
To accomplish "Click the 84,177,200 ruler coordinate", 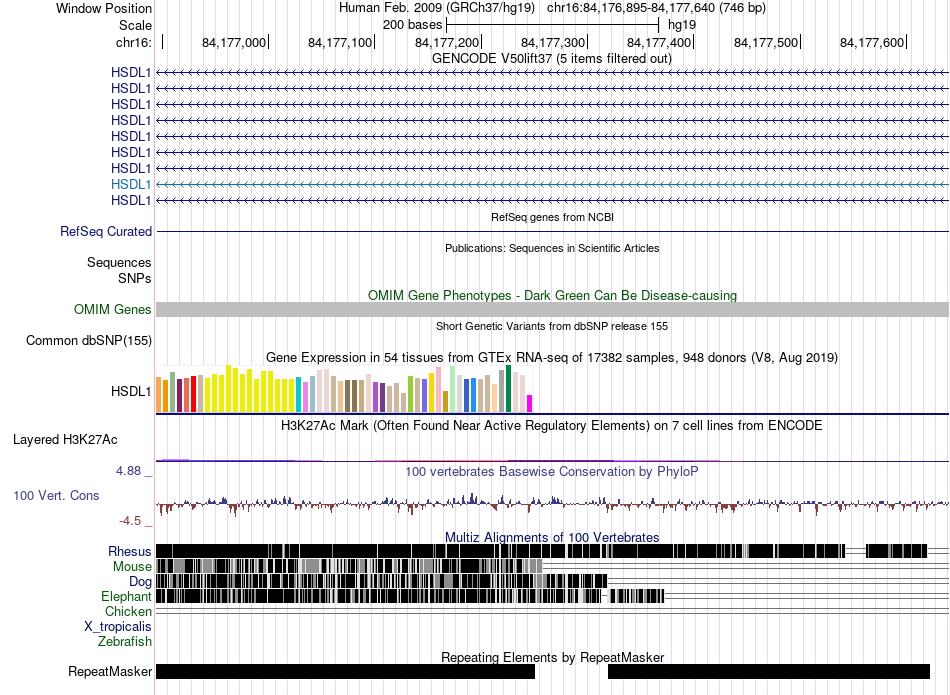I will [447, 42].
